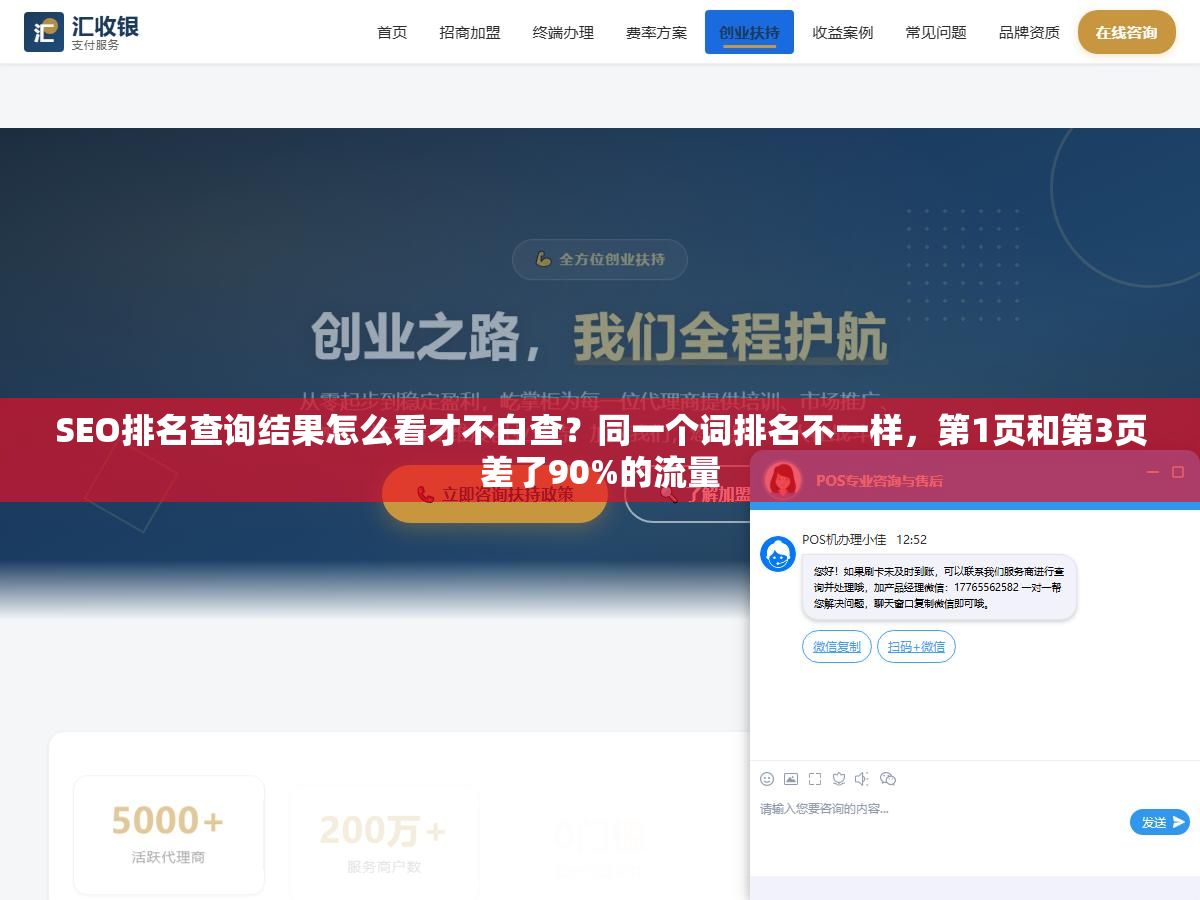The height and width of the screenshot is (900, 1200).
Task: Toggle the chat sound speaker icon
Action: 863,778
